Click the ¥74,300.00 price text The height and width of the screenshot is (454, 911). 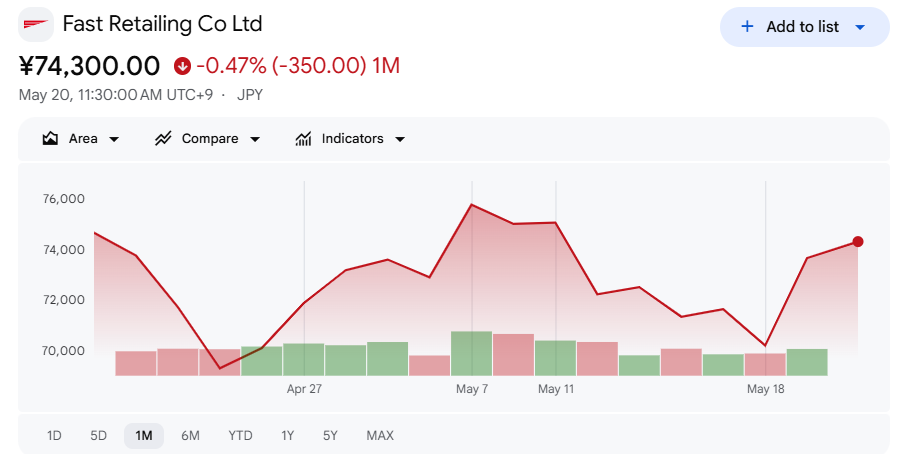click(x=89, y=66)
